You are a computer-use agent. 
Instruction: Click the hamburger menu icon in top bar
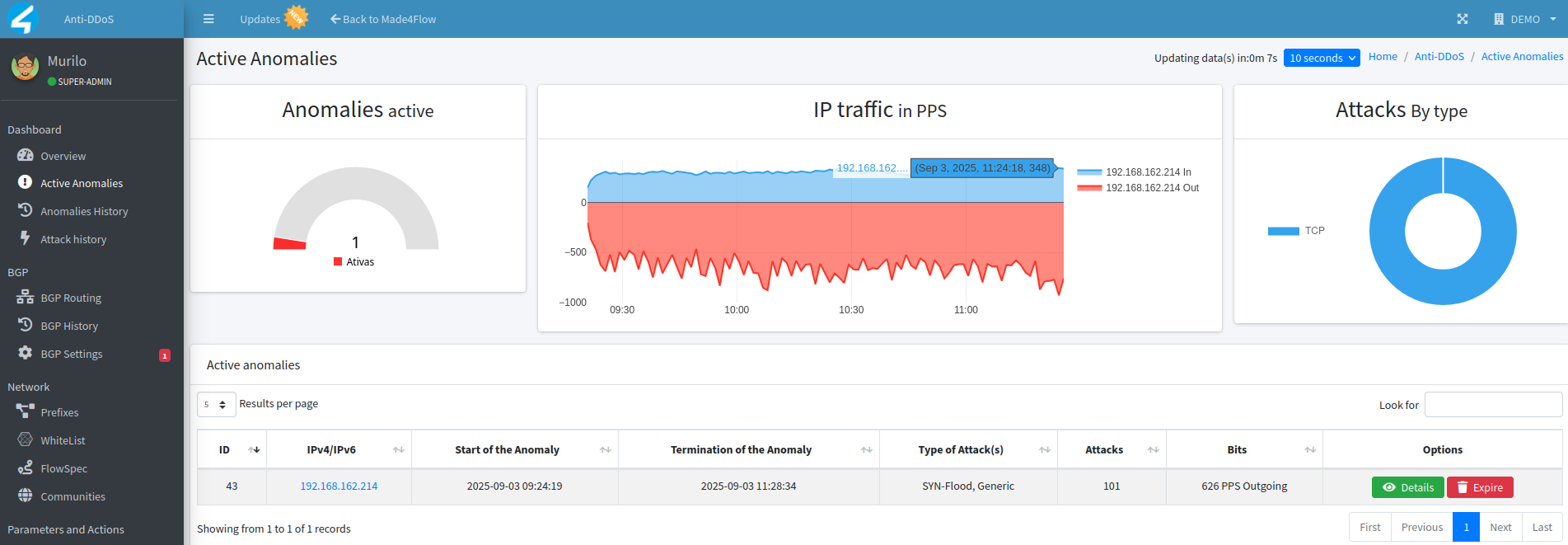click(208, 19)
